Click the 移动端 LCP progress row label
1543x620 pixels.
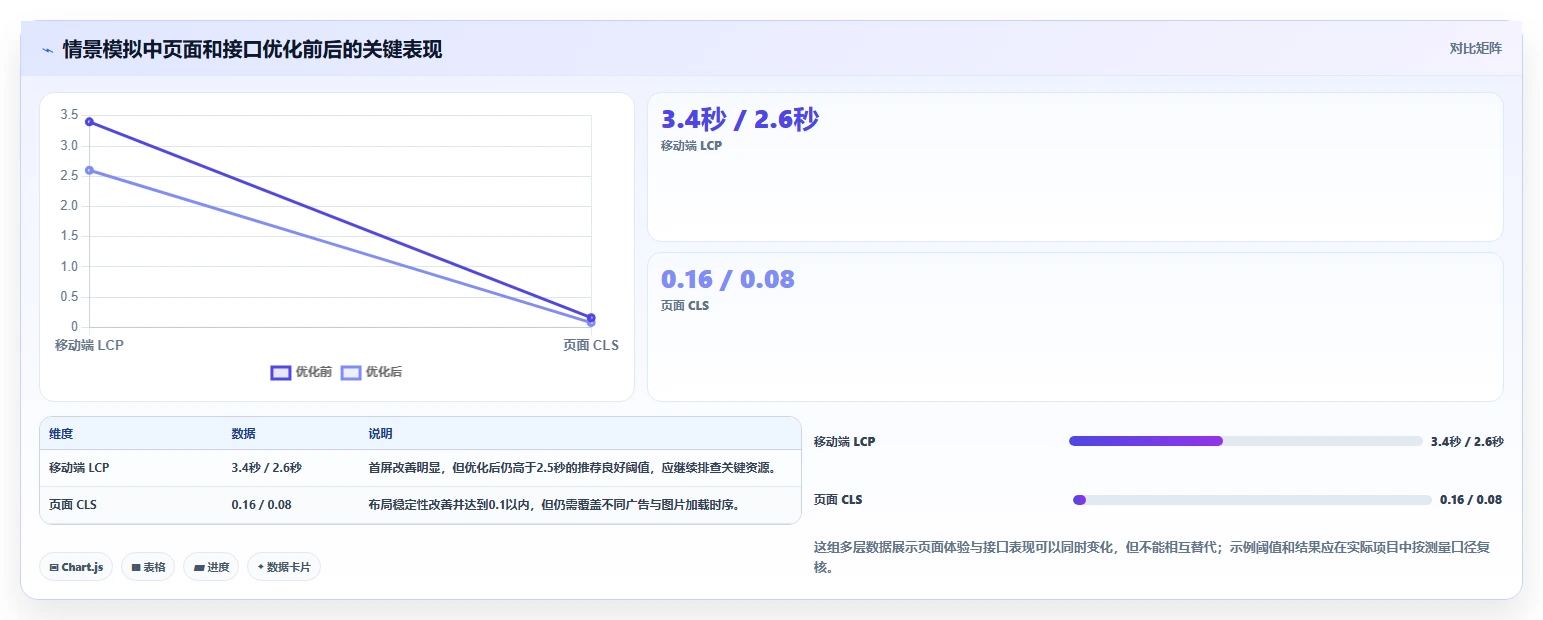tap(844, 441)
